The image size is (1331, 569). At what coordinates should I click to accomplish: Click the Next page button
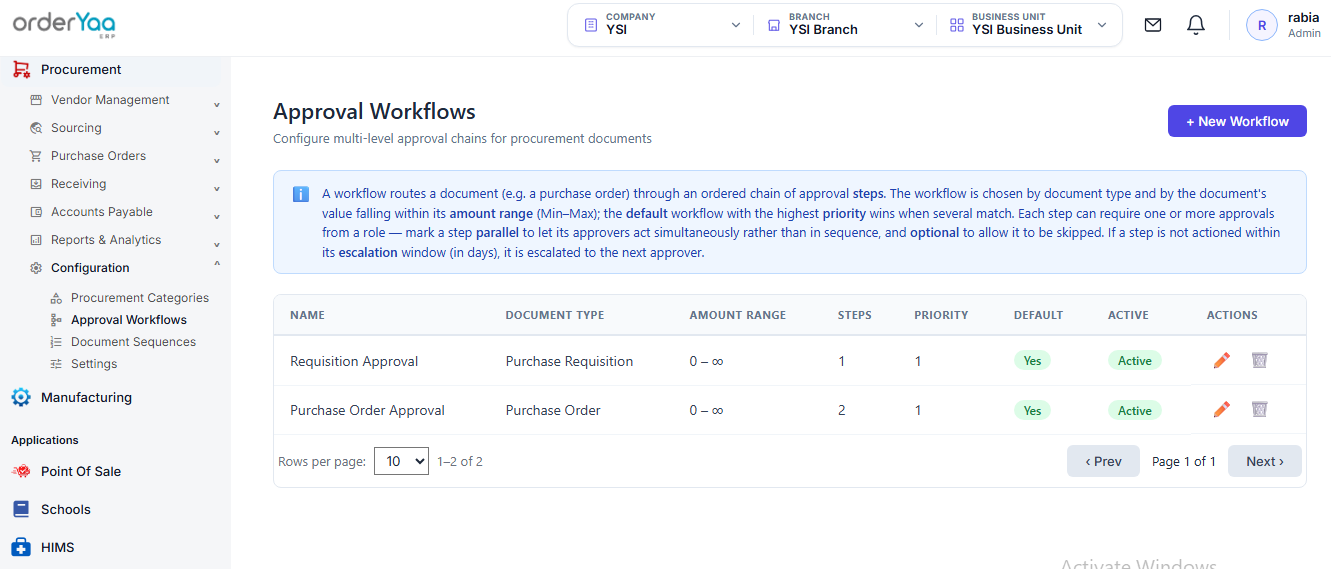[x=1265, y=461]
